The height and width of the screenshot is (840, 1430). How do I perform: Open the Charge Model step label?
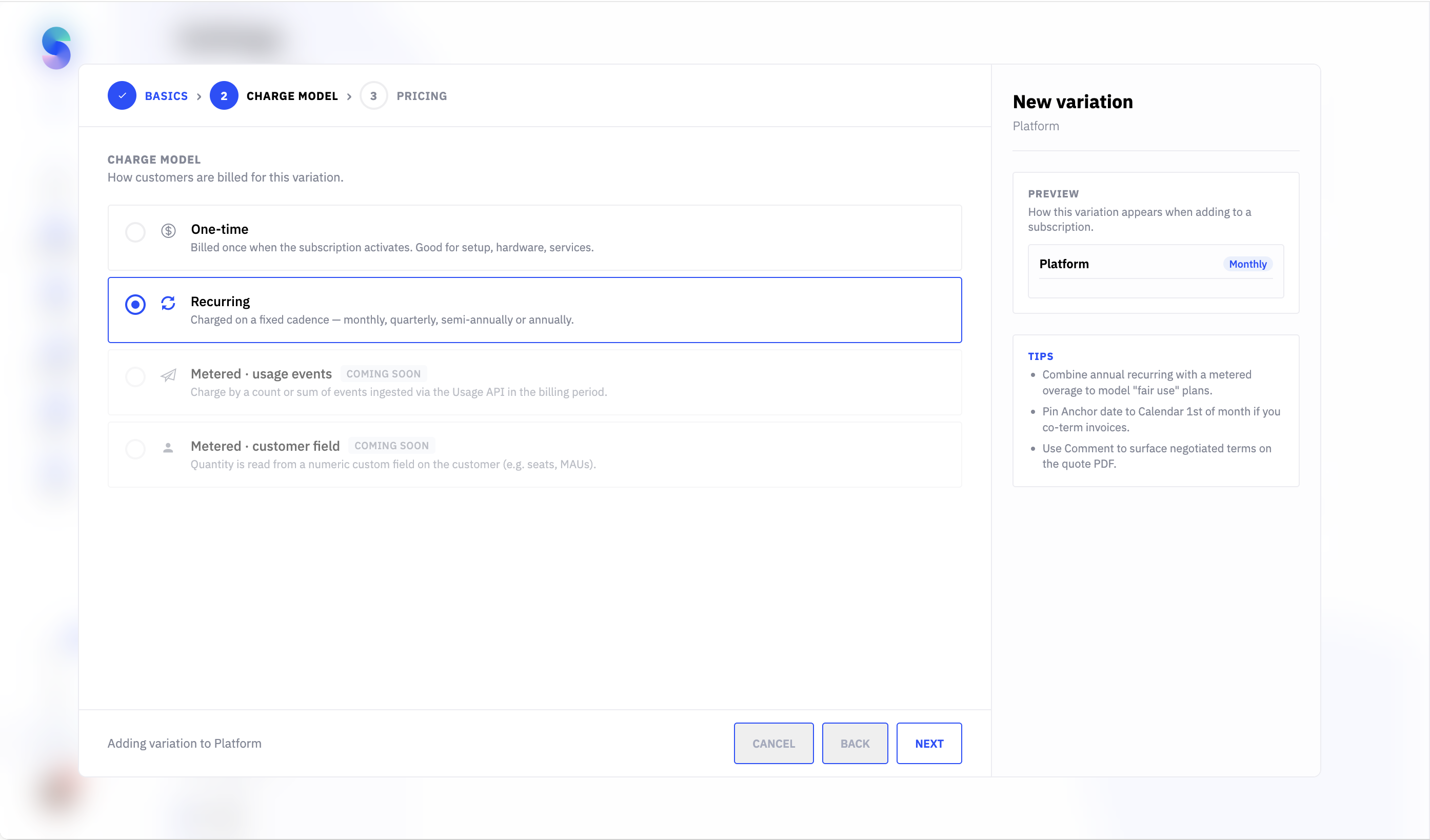292,96
